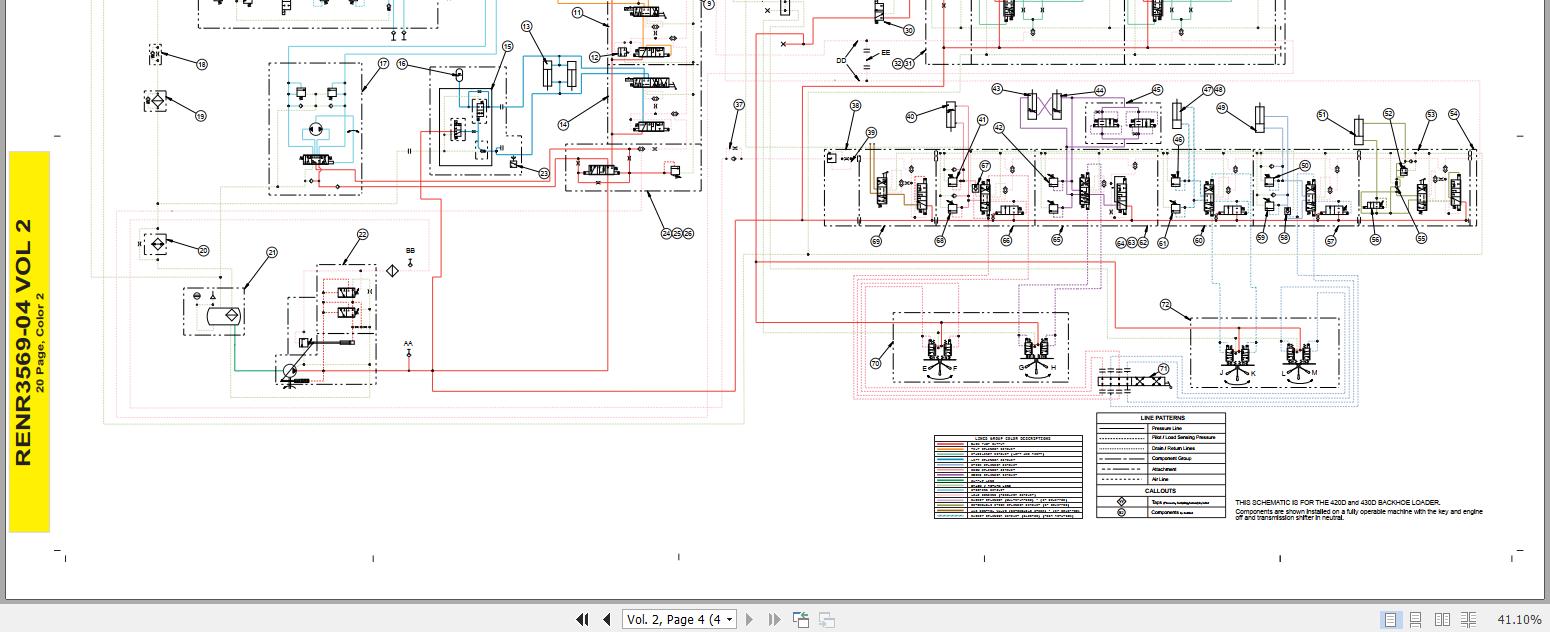The width and height of the screenshot is (1550, 632).
Task: Click the CALLOUTS legend section
Action: pos(1160,488)
